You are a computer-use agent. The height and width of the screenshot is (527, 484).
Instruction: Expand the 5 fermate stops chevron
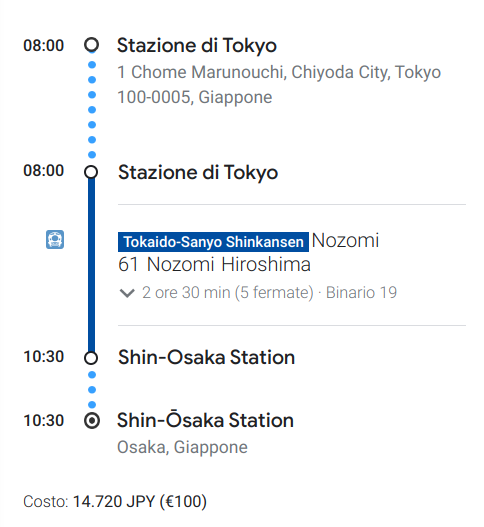click(x=127, y=293)
